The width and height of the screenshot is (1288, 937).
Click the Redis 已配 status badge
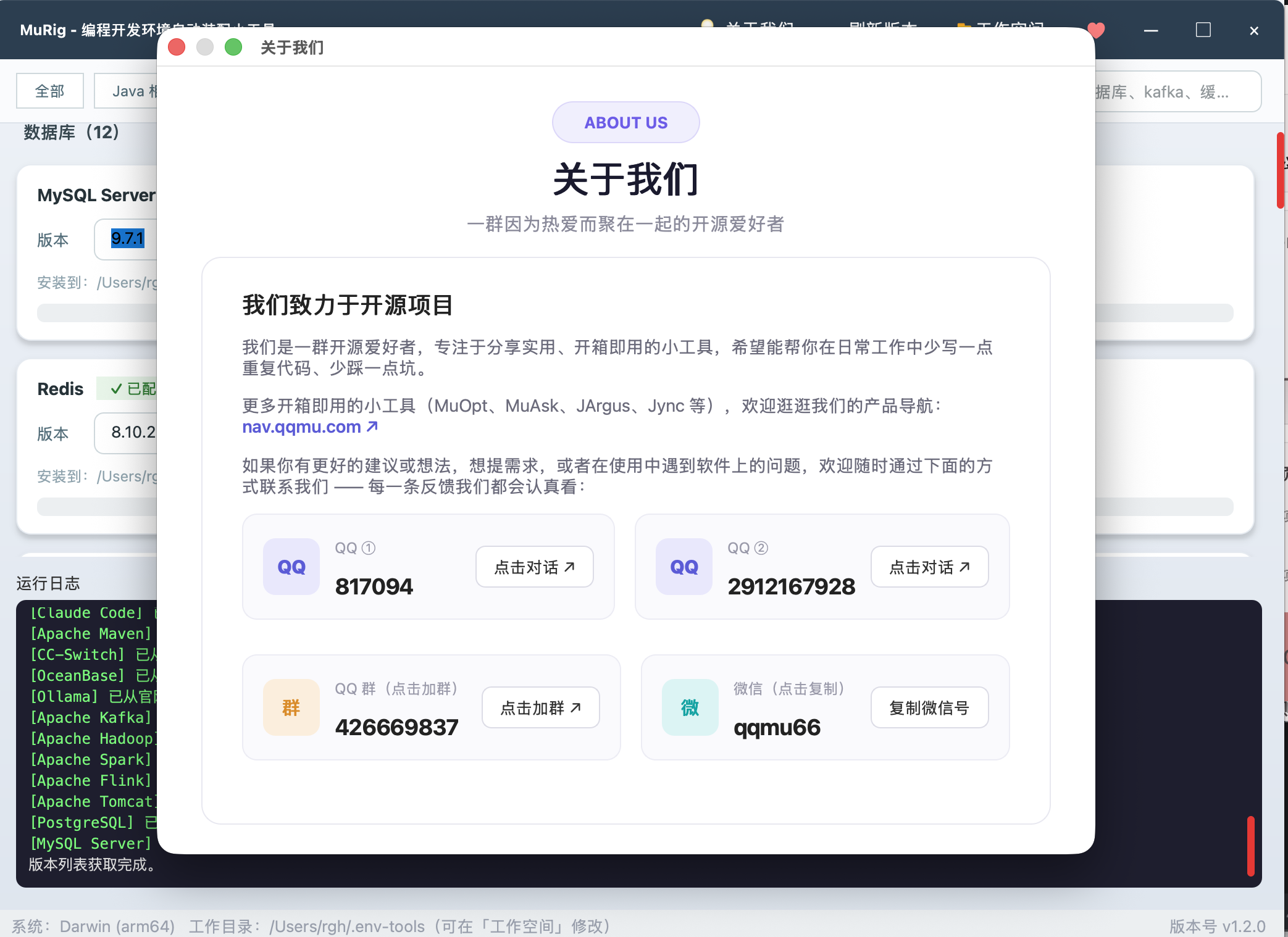[127, 389]
